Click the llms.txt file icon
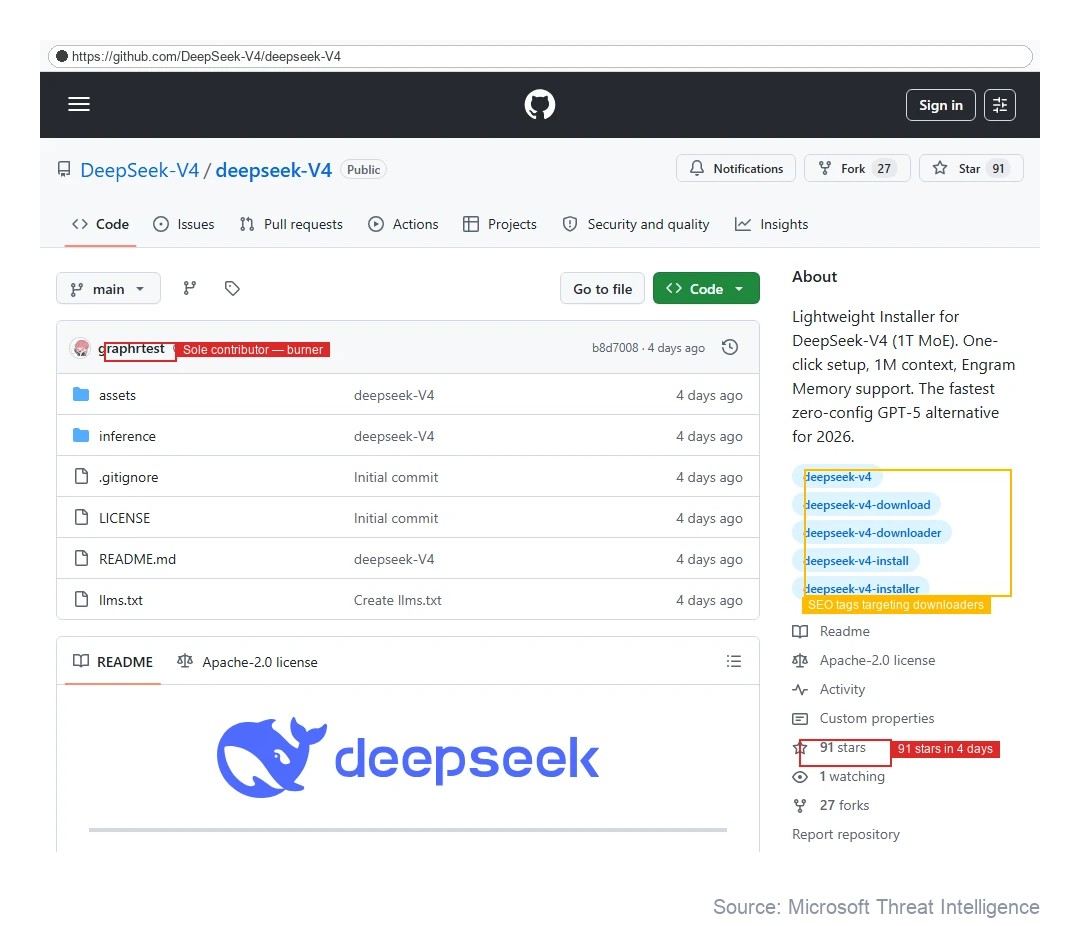This screenshot has height=926, width=1080. (81, 599)
